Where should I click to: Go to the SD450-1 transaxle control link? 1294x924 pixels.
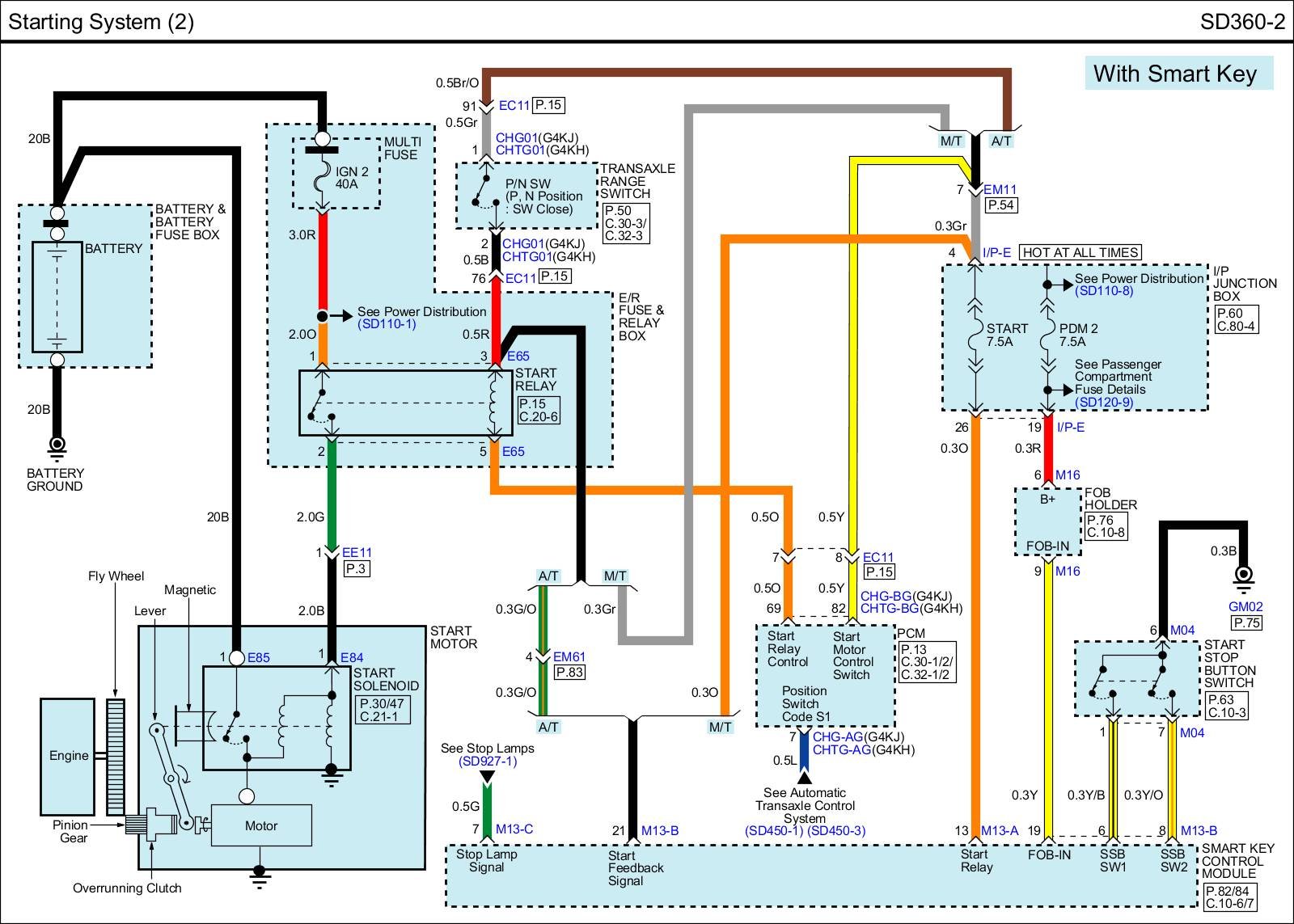[774, 830]
